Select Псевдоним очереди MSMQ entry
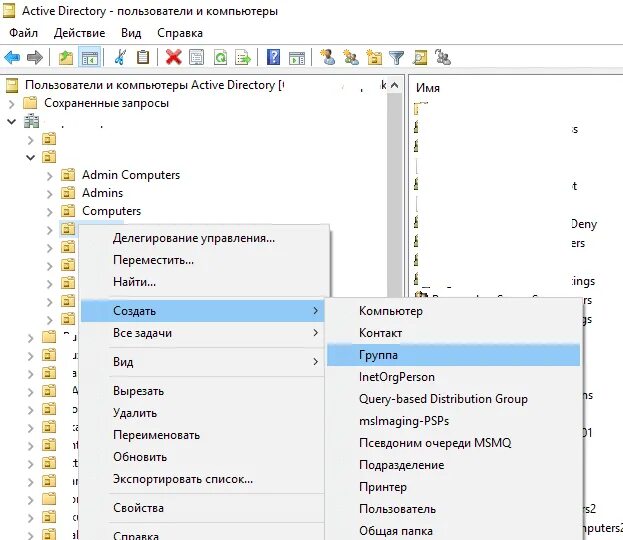 (x=453, y=443)
